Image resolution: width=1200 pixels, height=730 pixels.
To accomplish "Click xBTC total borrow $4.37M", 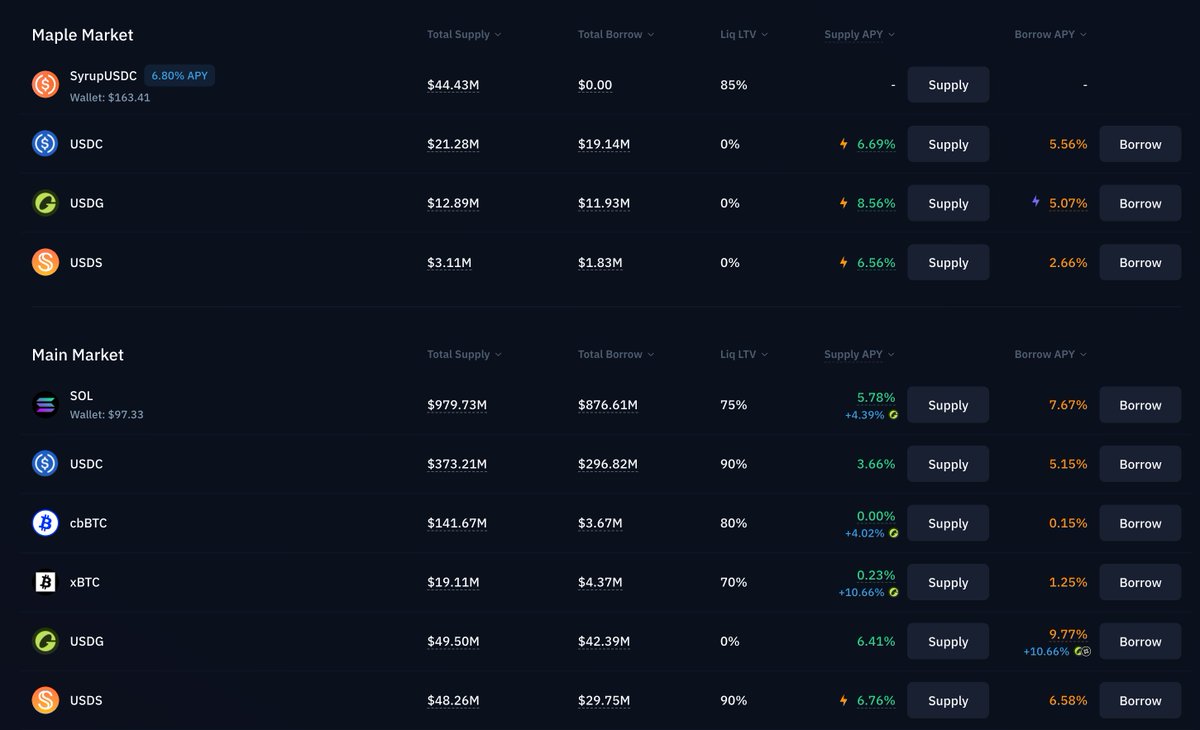I will point(600,582).
